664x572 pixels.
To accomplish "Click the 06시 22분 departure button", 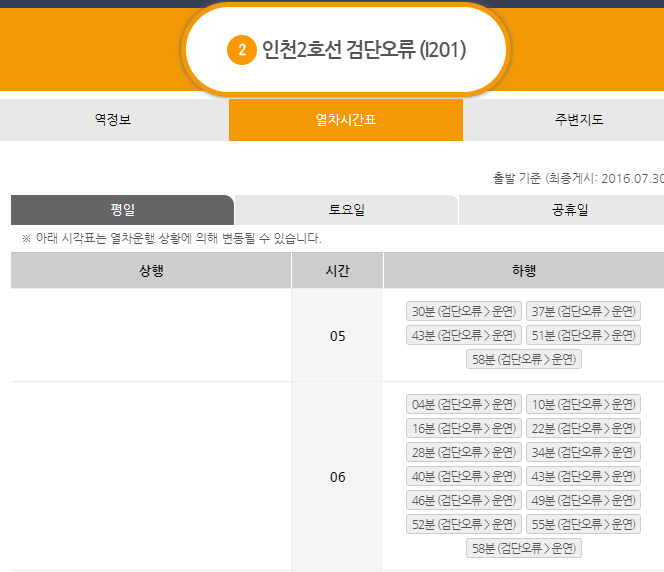I will (x=584, y=428).
